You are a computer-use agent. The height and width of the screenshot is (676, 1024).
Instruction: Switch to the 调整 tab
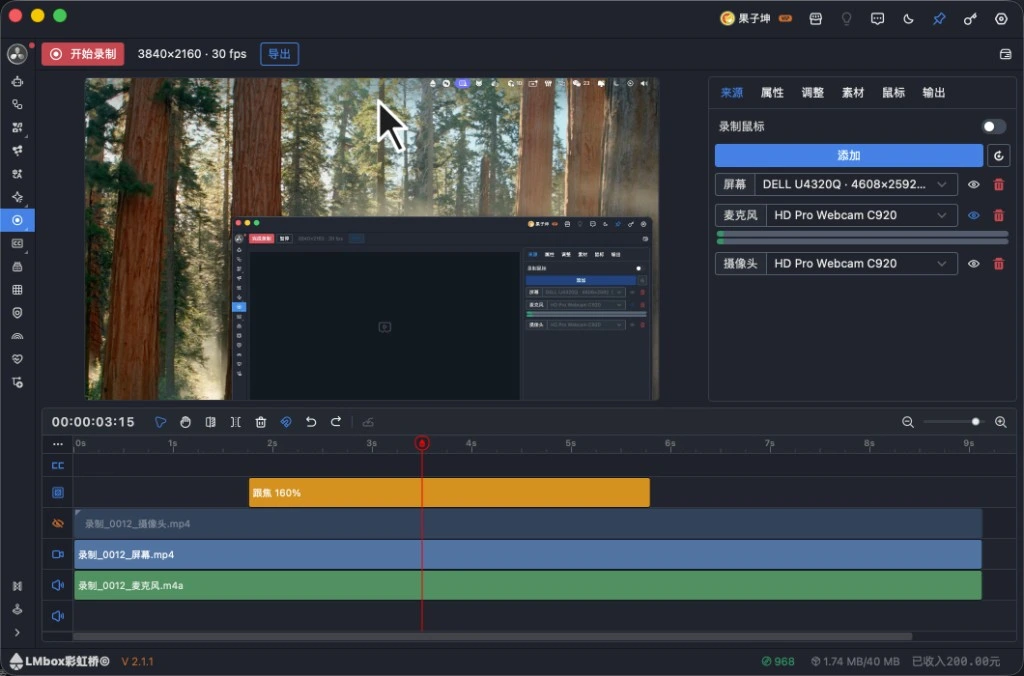[812, 93]
